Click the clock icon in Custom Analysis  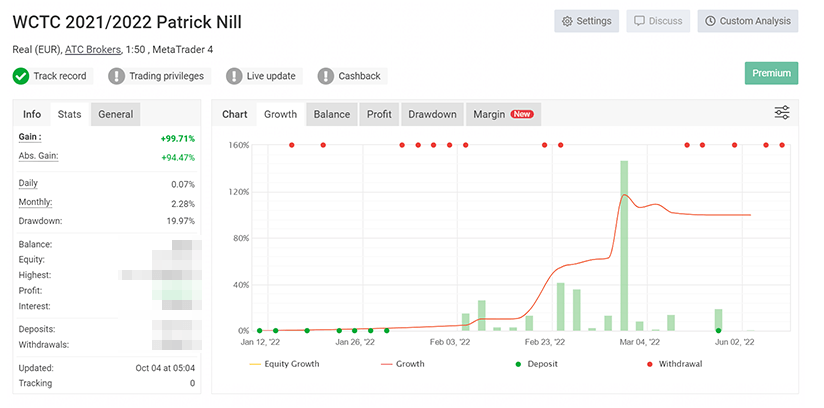click(709, 21)
